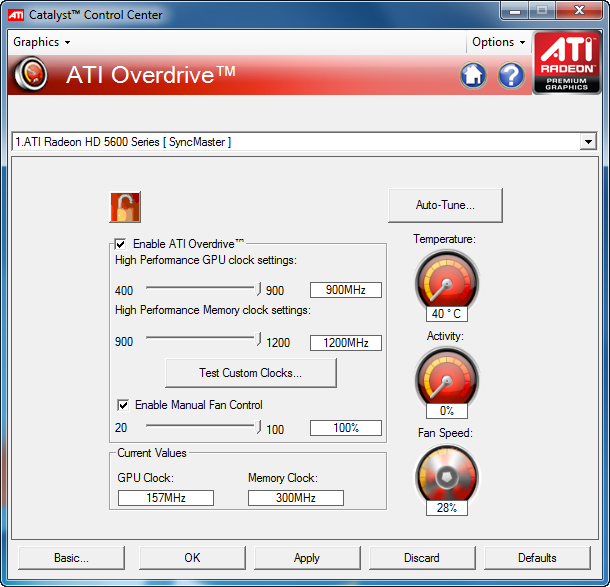Image resolution: width=610 pixels, height=587 pixels.
Task: Close the Catalyst Control Center window
Action: click(x=579, y=11)
